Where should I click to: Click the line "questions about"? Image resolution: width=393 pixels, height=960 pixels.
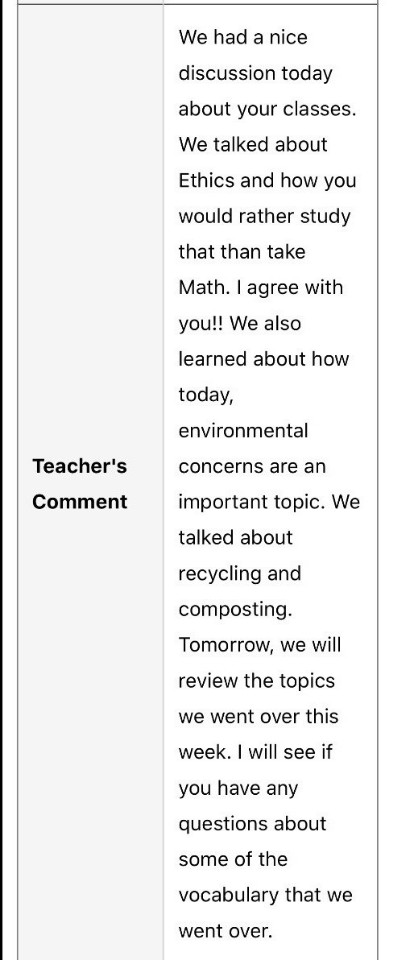252,823
